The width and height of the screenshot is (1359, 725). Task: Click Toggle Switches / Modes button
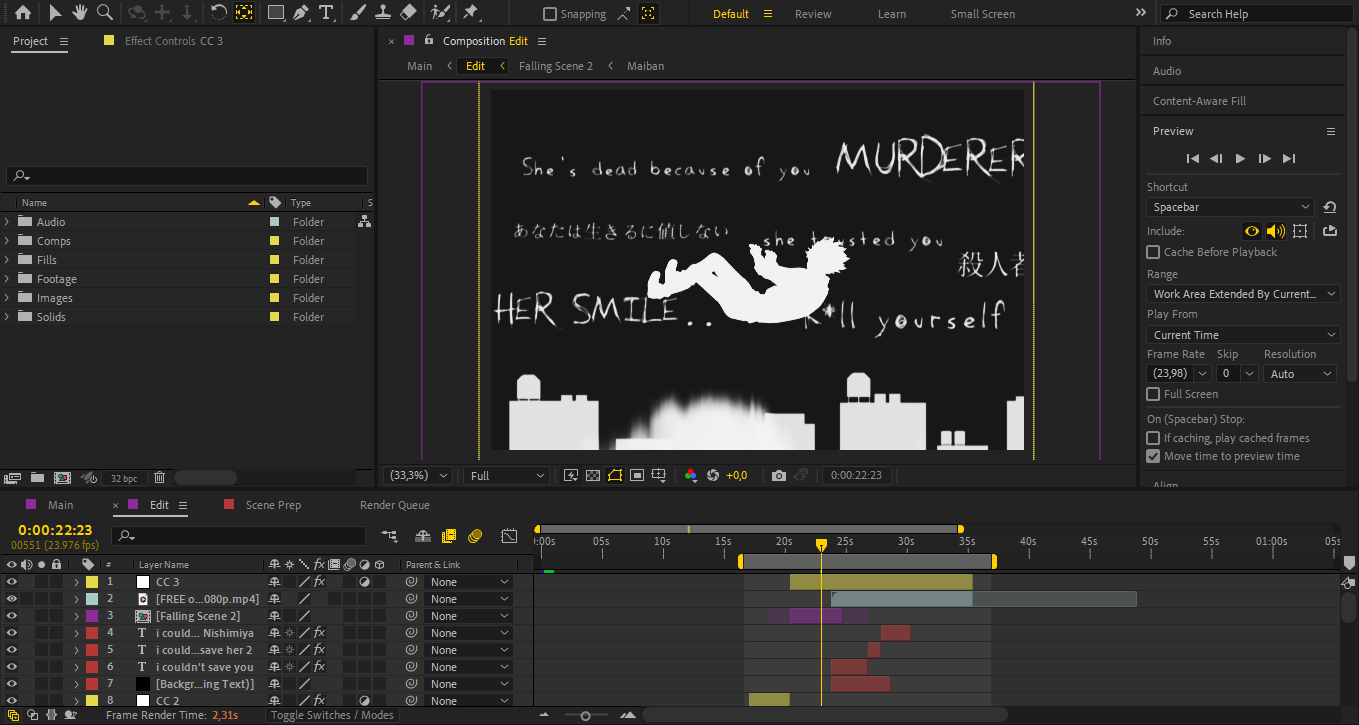tap(332, 715)
